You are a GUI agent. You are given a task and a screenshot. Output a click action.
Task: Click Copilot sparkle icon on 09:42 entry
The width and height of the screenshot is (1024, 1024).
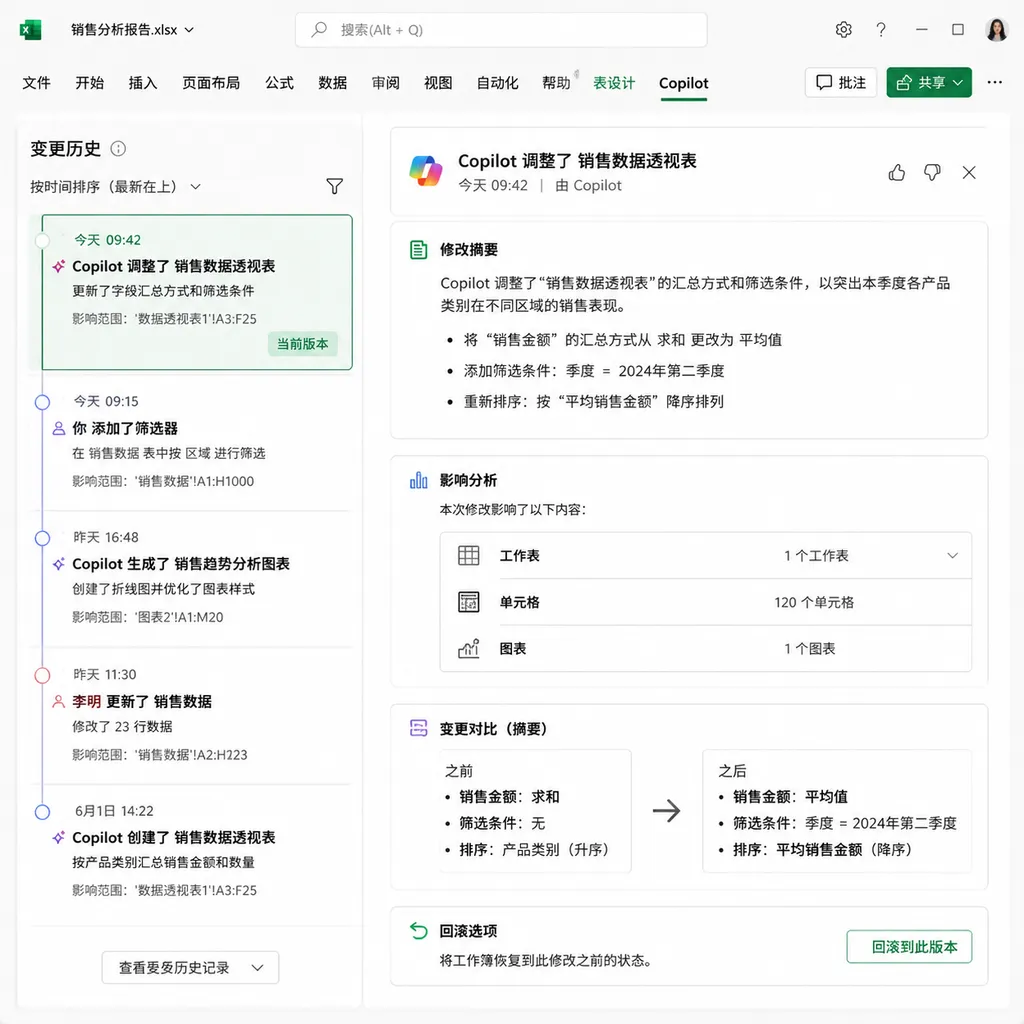pyautogui.click(x=59, y=266)
